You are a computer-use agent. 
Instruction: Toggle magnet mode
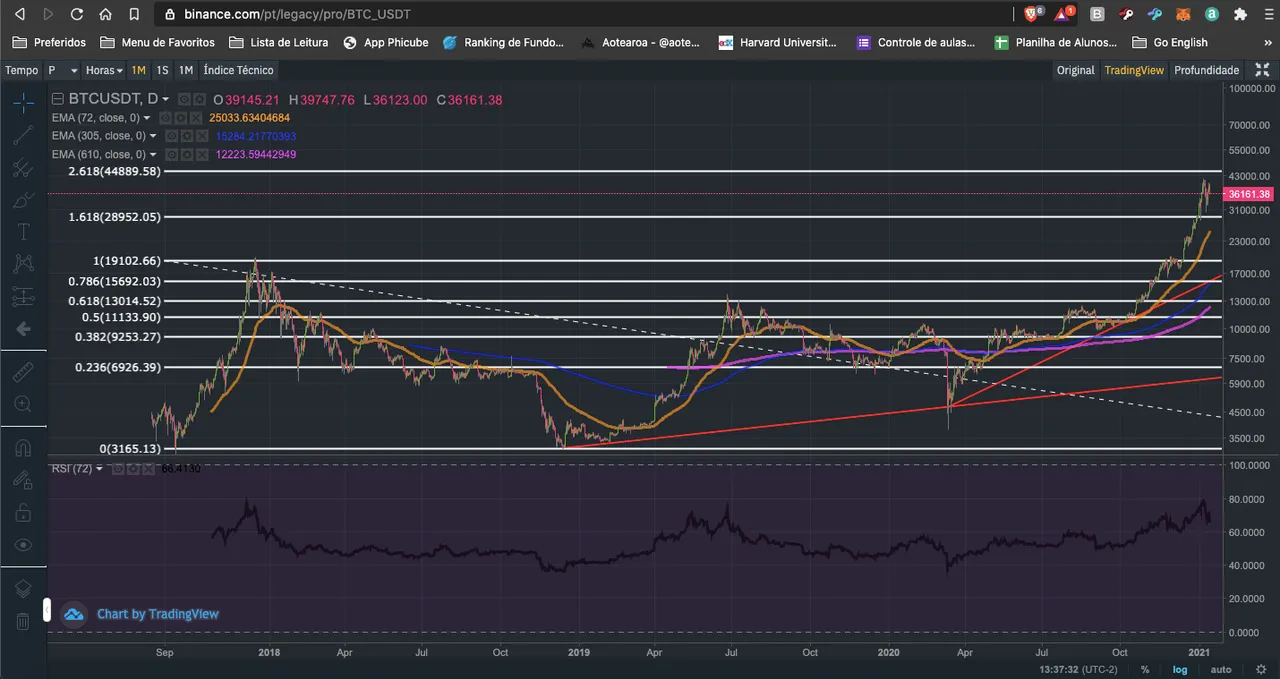23,448
